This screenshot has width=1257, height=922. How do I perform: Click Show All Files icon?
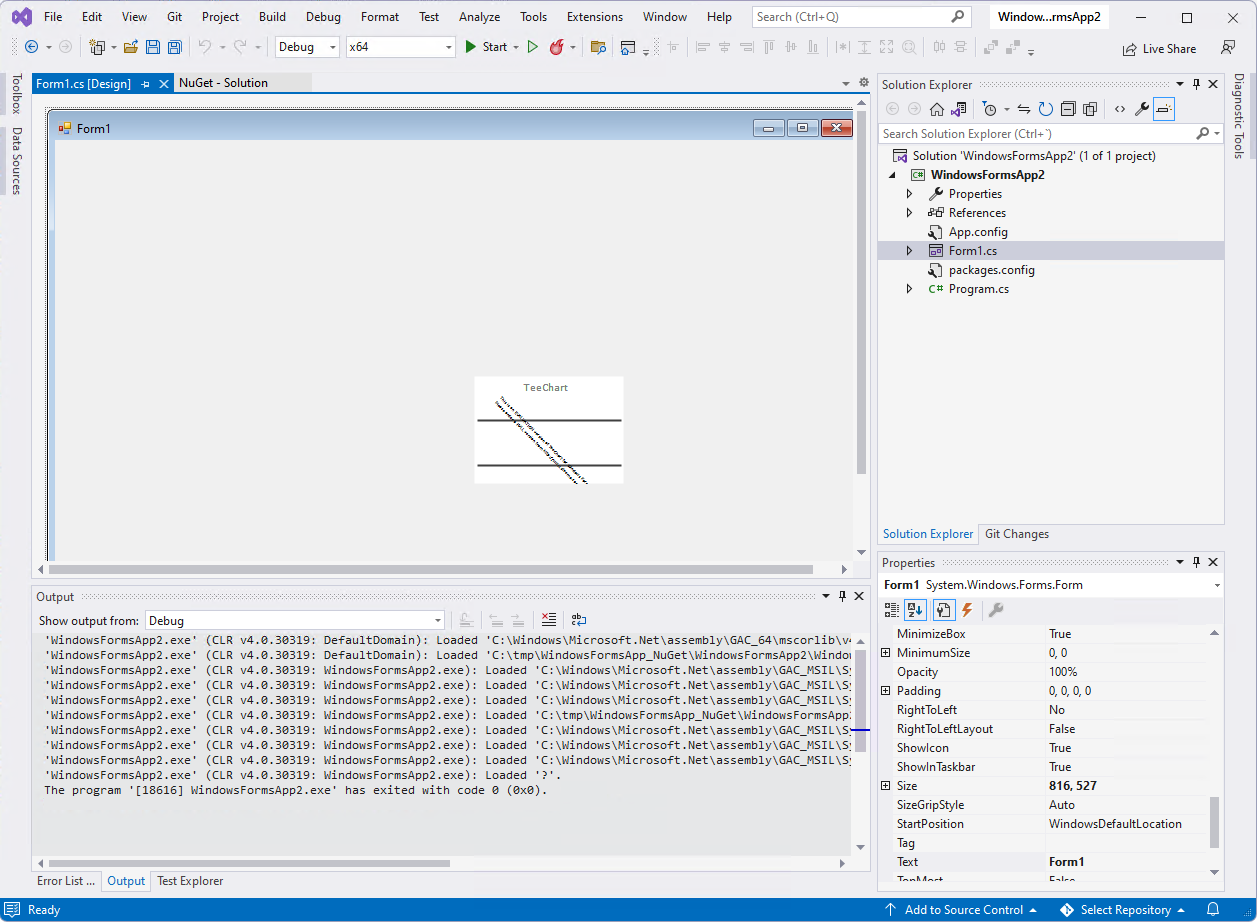coord(1090,109)
